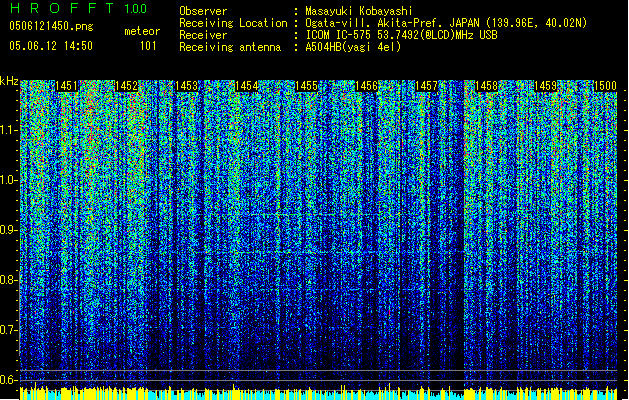Click the 0.7 kHz axis label
The width and height of the screenshot is (629, 400).
pyautogui.click(x=8, y=330)
